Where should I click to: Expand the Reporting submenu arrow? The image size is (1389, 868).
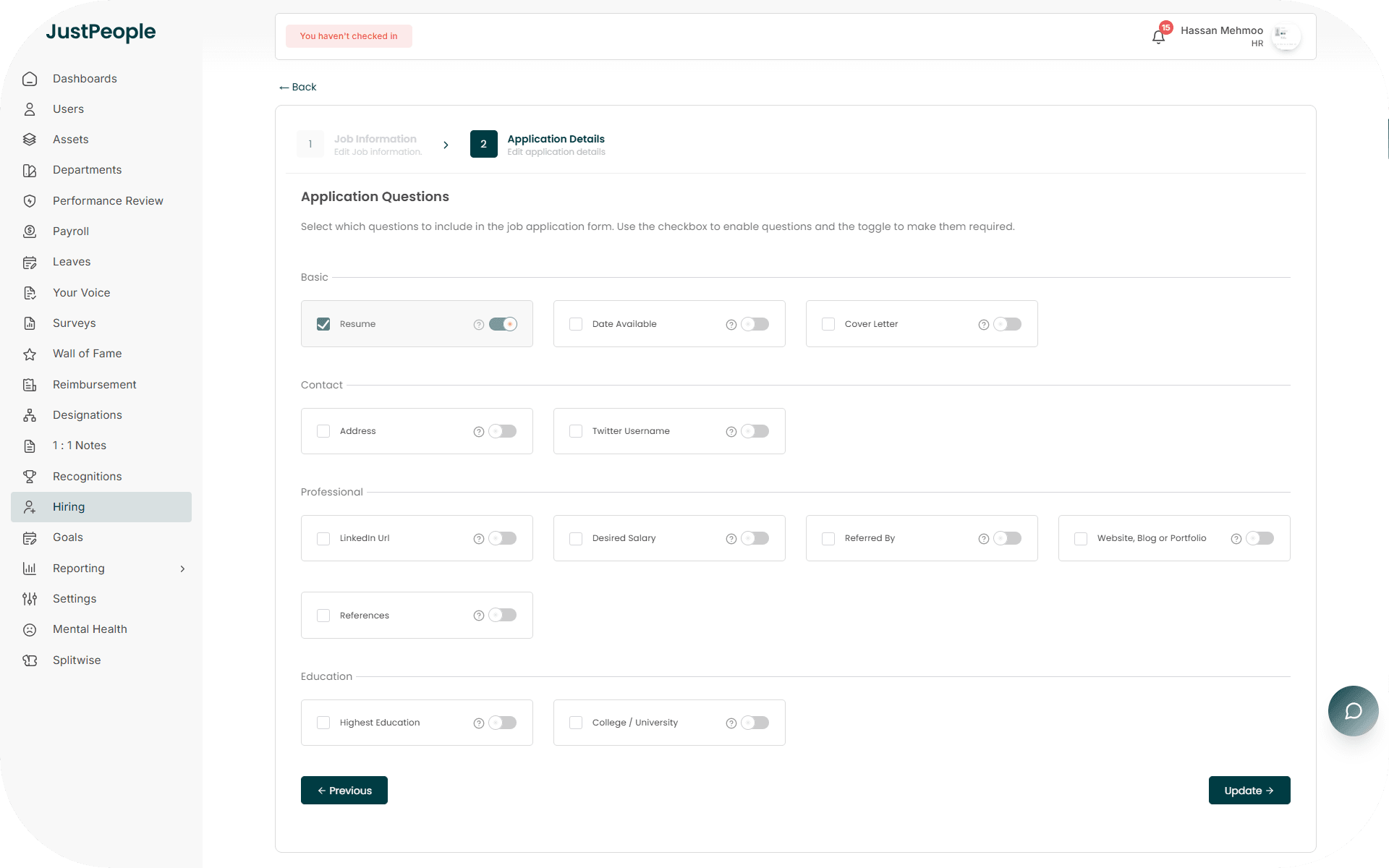tap(182, 569)
